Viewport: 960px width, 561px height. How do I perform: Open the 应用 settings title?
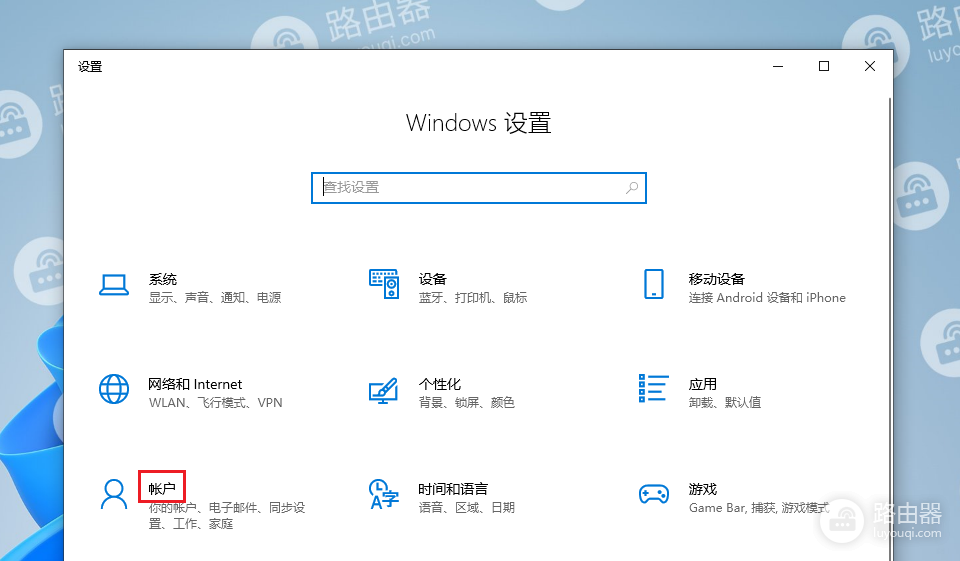click(703, 384)
